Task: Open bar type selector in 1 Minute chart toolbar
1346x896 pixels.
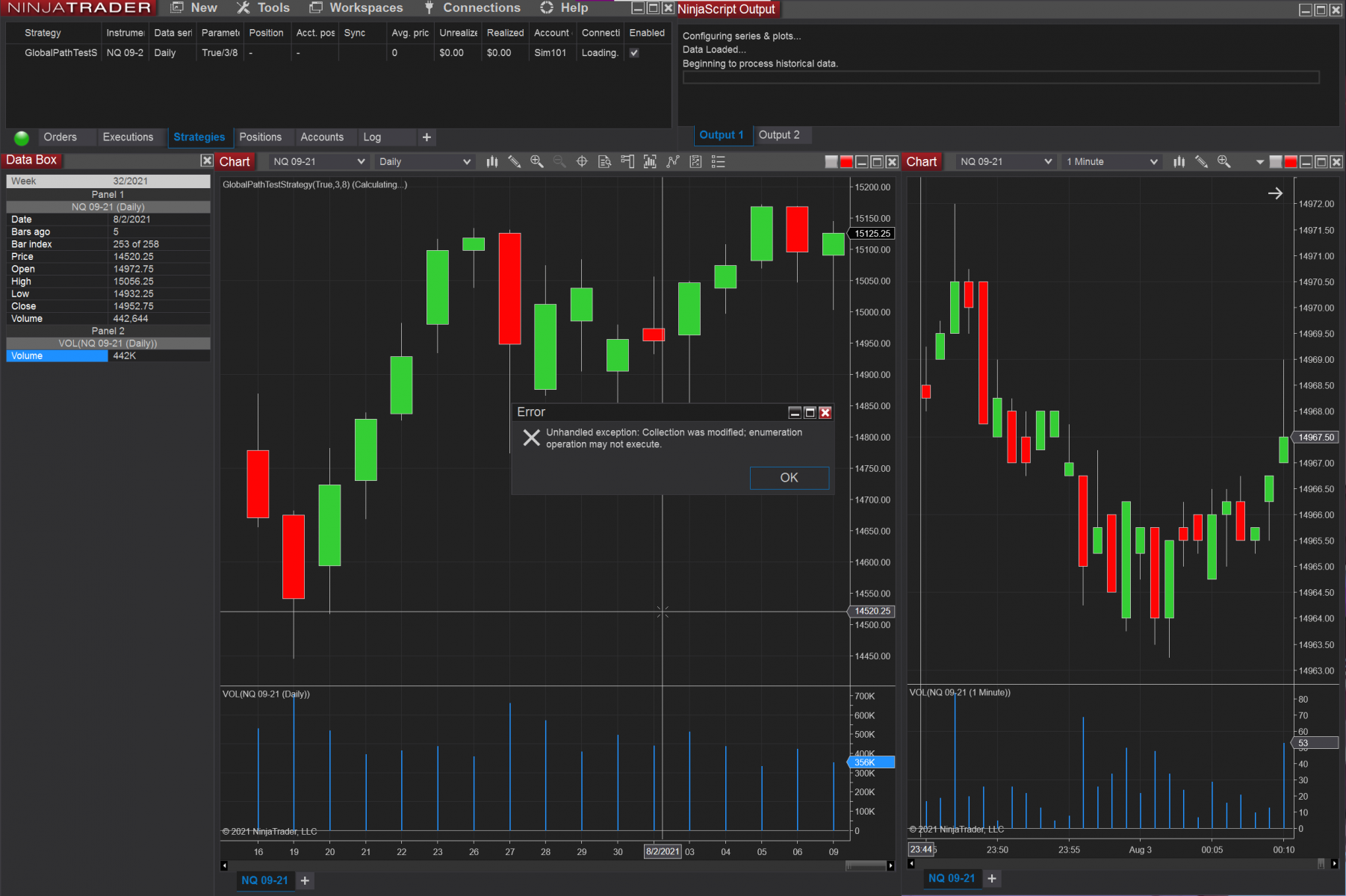Action: 1179,161
